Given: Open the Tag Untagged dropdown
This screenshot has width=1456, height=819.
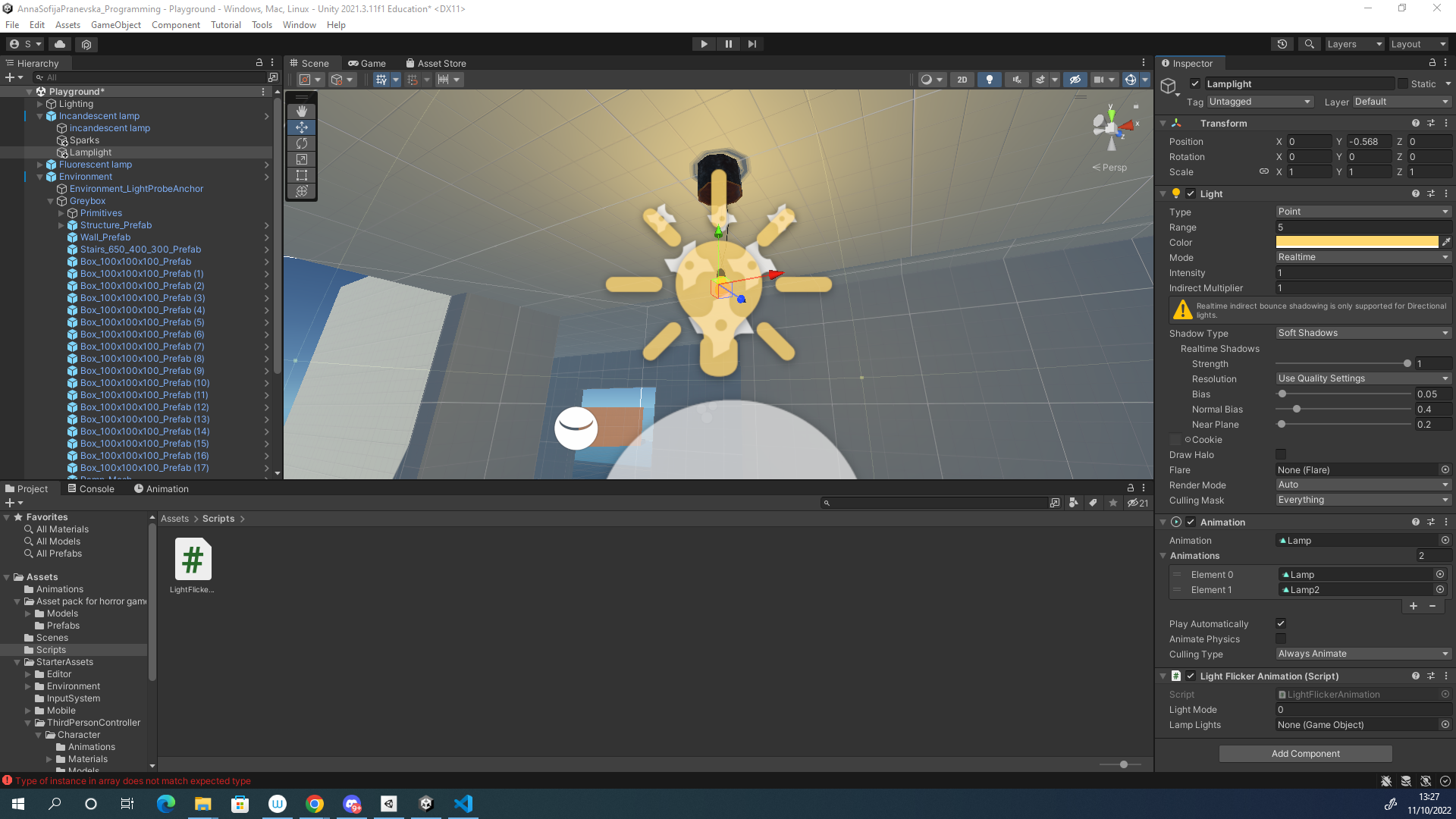Looking at the screenshot, I should pyautogui.click(x=1259, y=102).
